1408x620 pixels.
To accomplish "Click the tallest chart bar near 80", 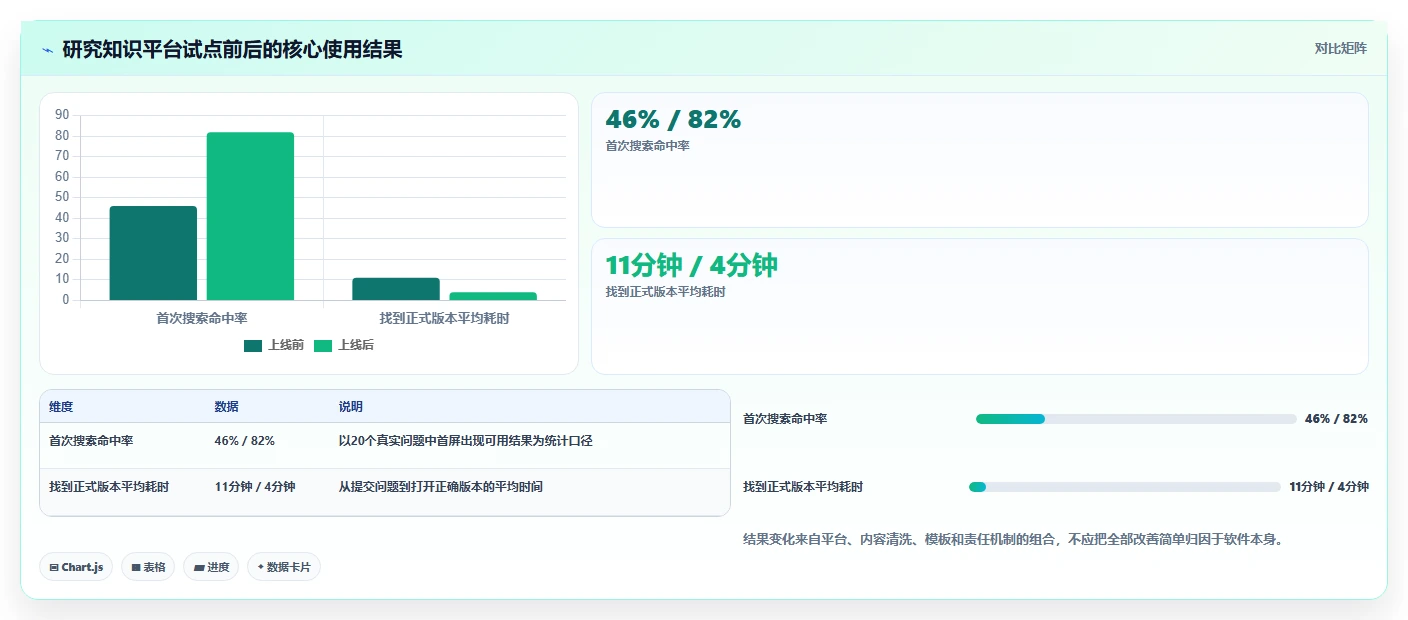I will pos(250,216).
